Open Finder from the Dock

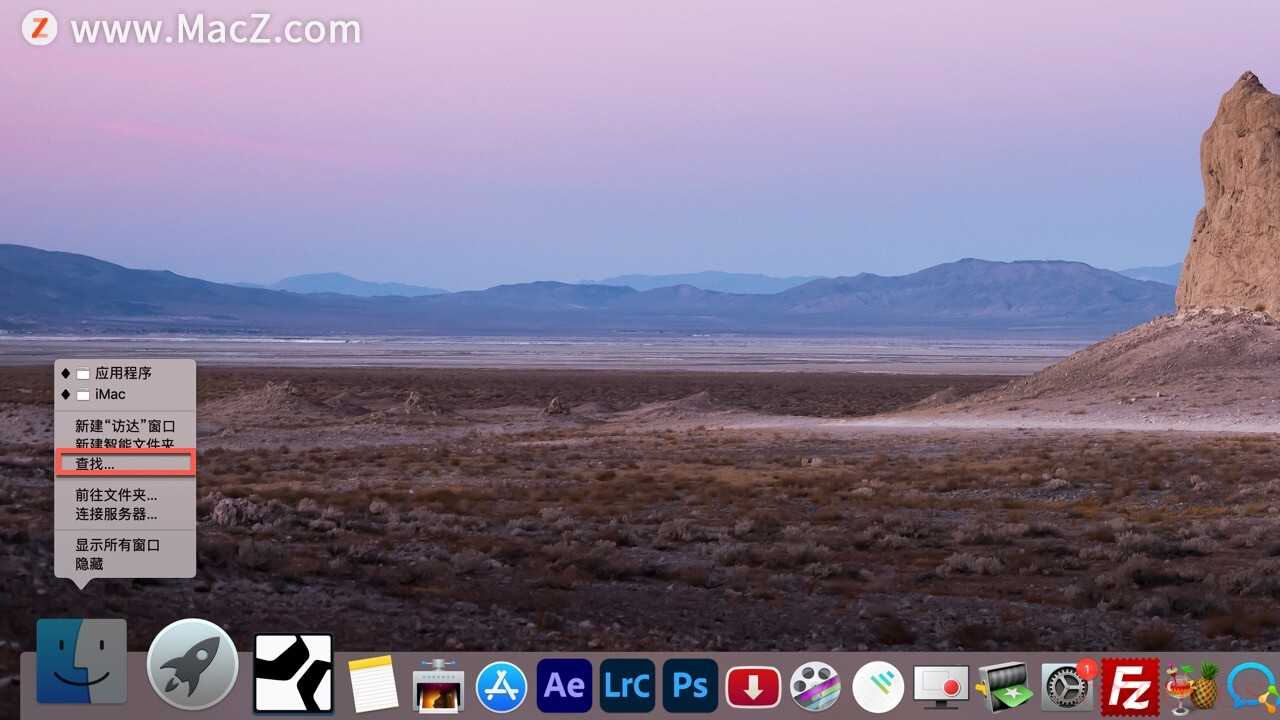point(82,661)
